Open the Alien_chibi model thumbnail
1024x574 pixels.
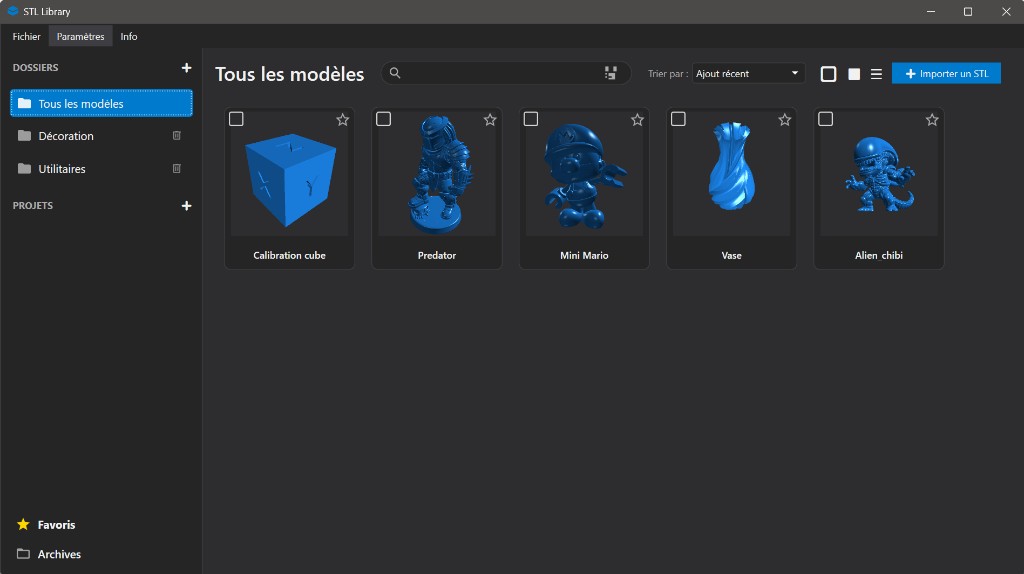click(x=879, y=175)
